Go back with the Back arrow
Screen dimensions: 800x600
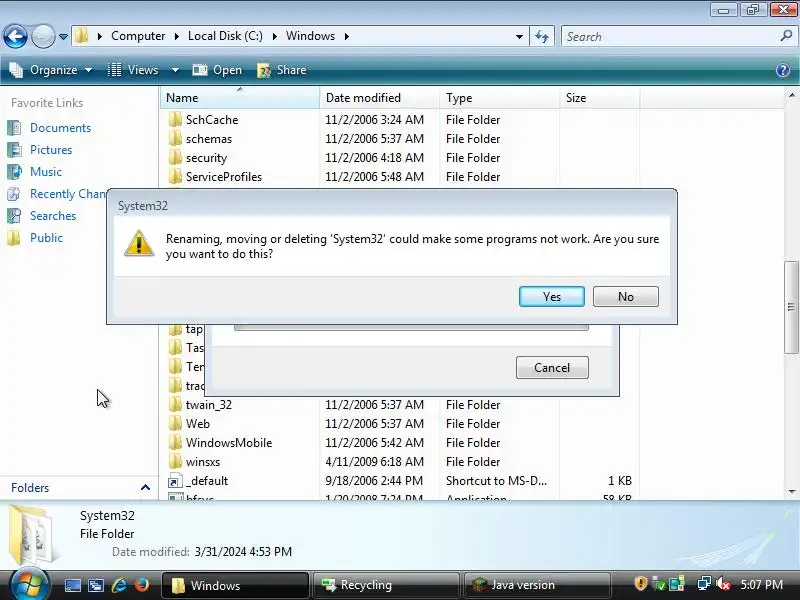click(x=15, y=36)
